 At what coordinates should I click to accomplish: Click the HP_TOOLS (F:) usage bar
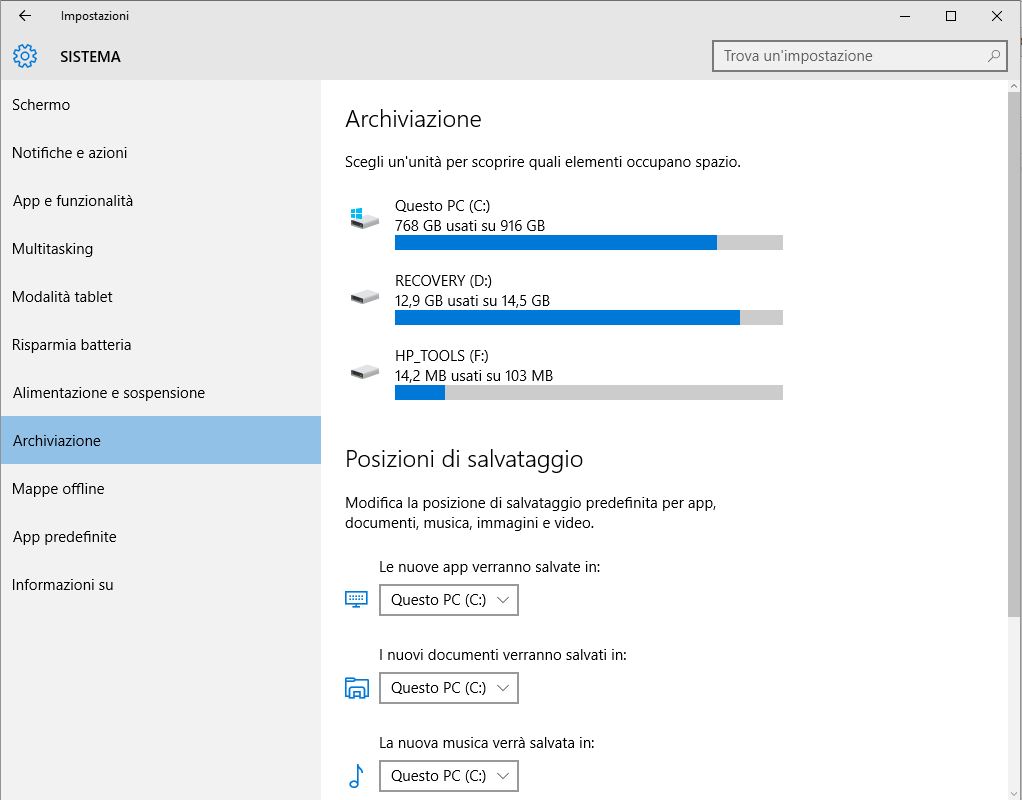coord(588,393)
